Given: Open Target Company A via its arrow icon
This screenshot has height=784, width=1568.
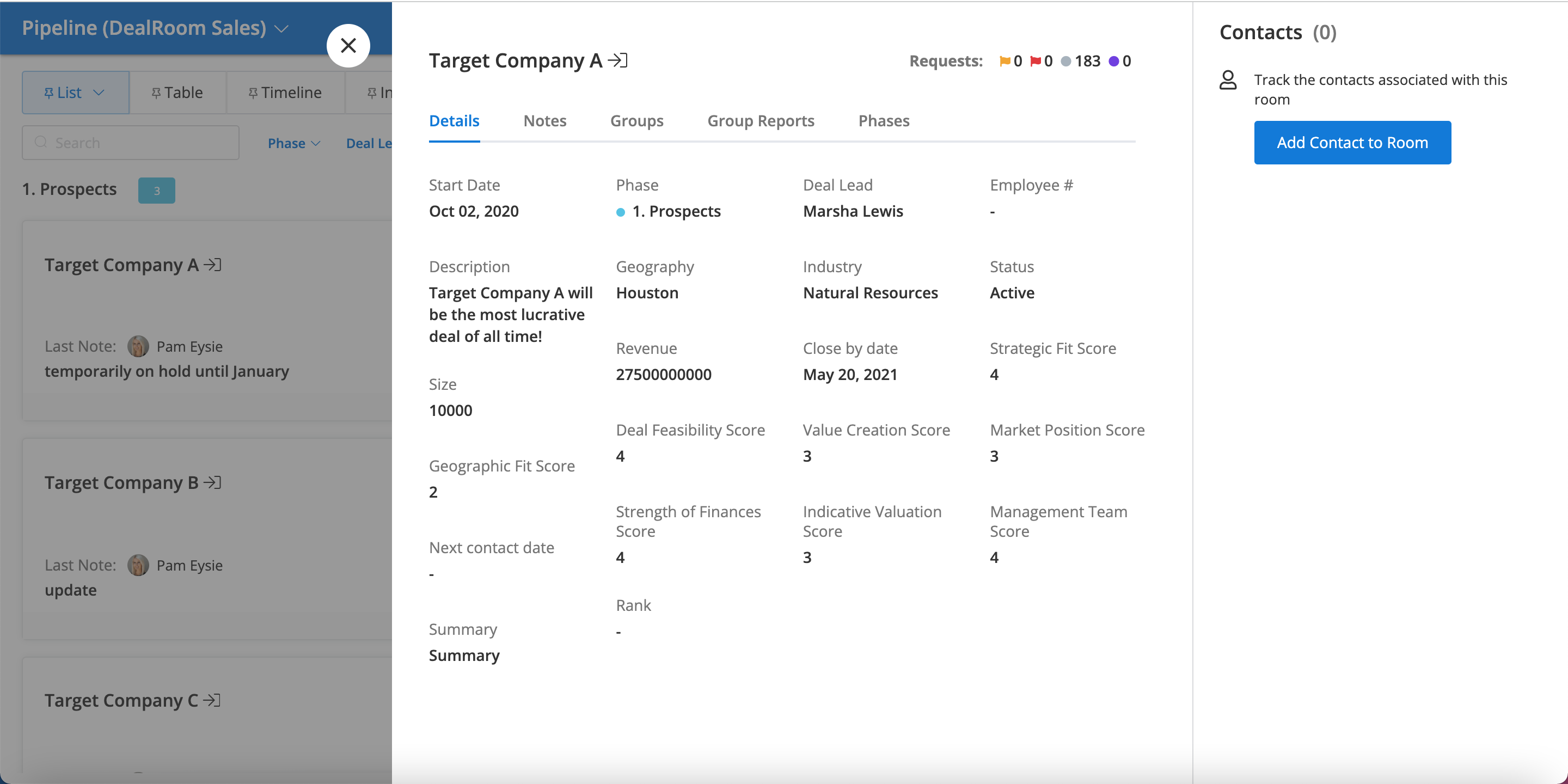Looking at the screenshot, I should pos(212,265).
